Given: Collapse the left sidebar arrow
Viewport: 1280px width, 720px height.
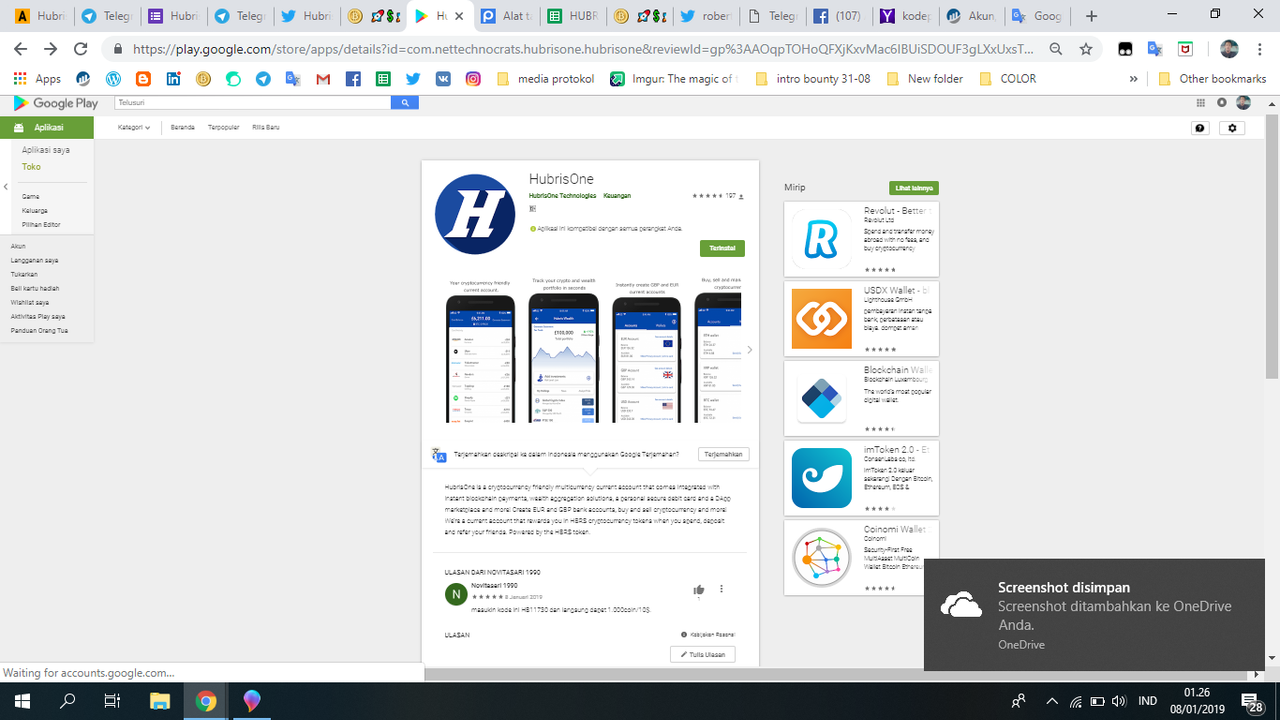Looking at the screenshot, I should (5, 187).
